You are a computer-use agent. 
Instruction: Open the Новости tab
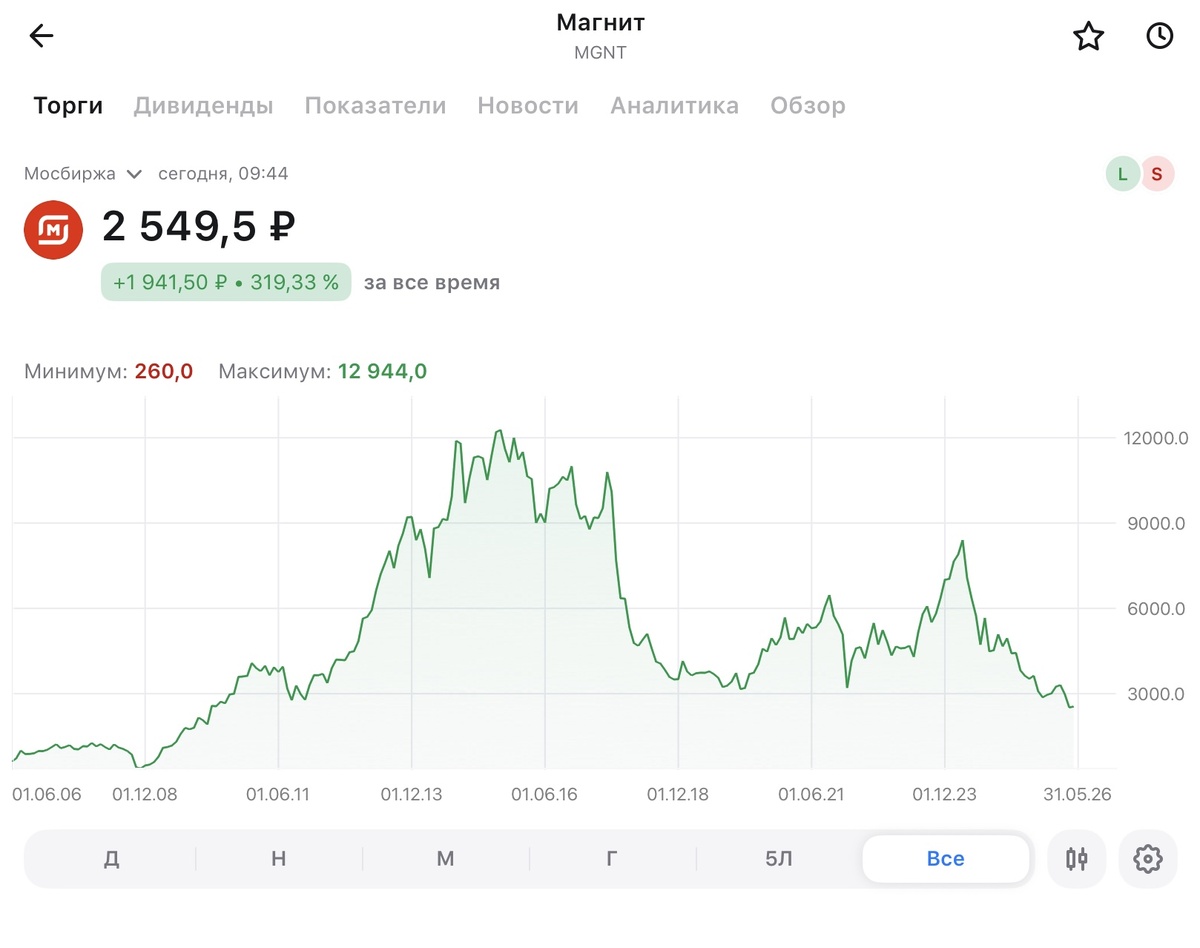[528, 106]
